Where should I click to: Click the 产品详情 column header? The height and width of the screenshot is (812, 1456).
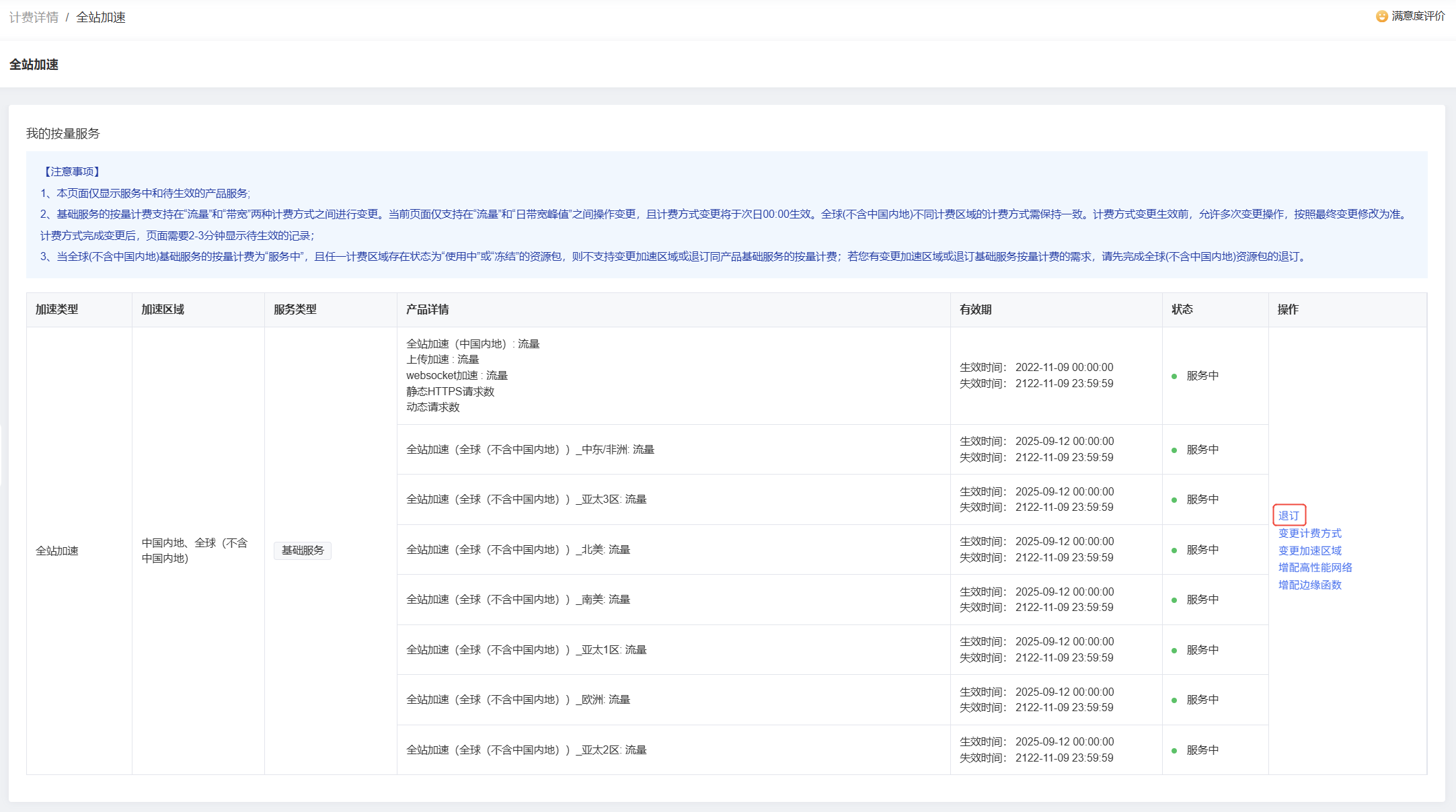pos(427,309)
